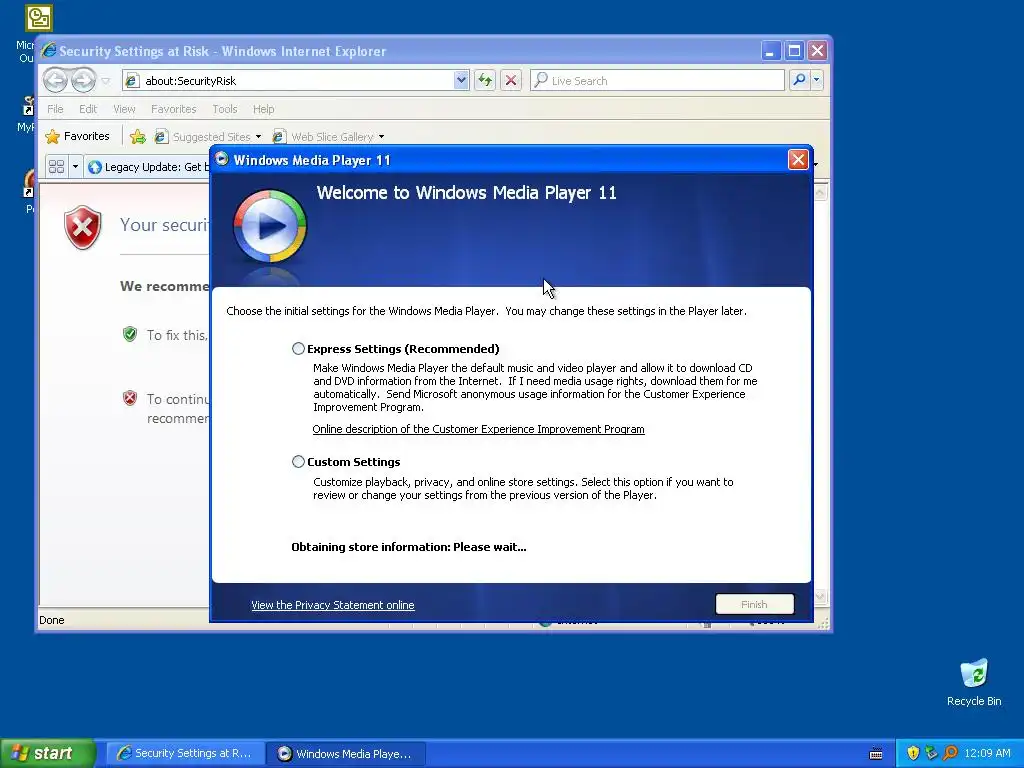Open the Help menu in Internet Explorer

coord(263,109)
